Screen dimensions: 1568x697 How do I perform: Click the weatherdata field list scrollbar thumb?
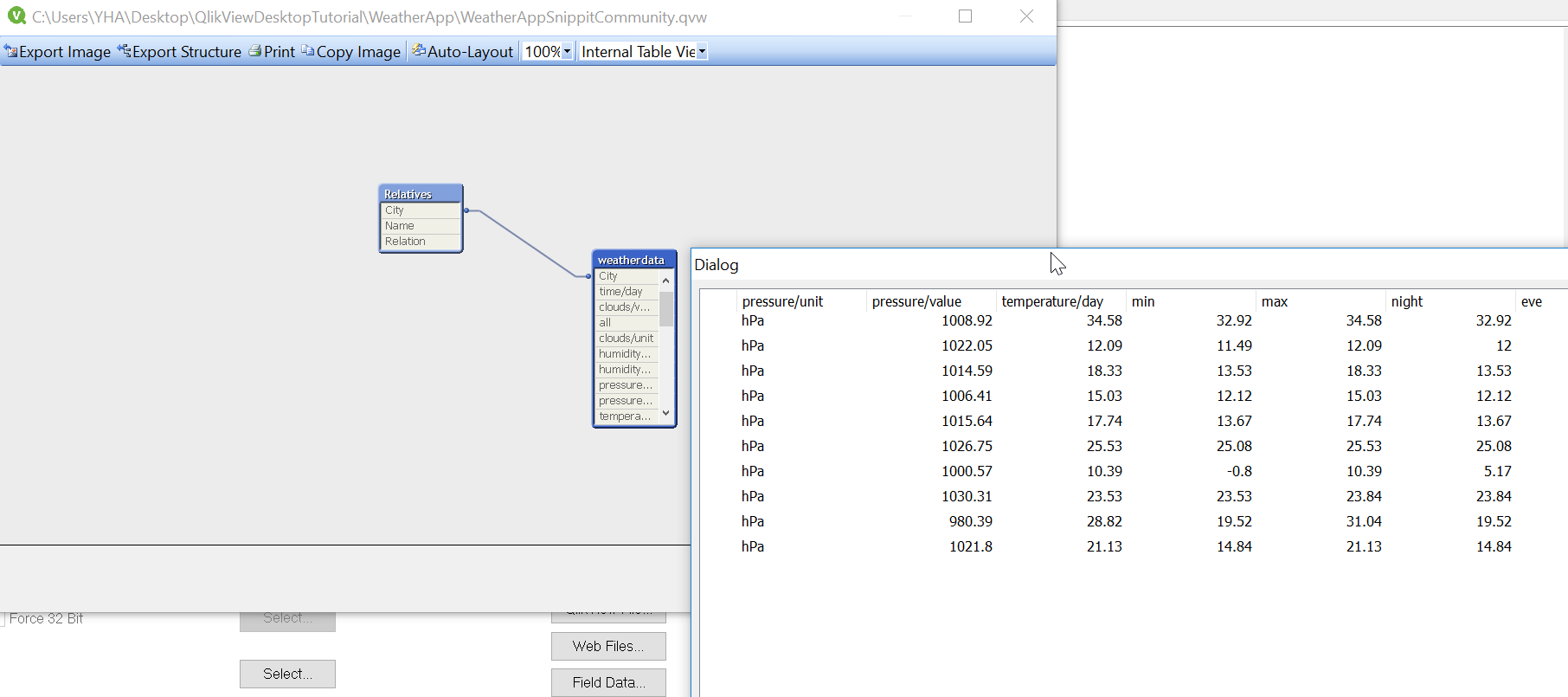[x=666, y=308]
